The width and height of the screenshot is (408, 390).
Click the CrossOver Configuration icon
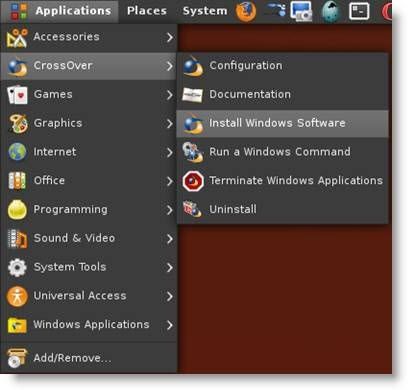point(193,66)
